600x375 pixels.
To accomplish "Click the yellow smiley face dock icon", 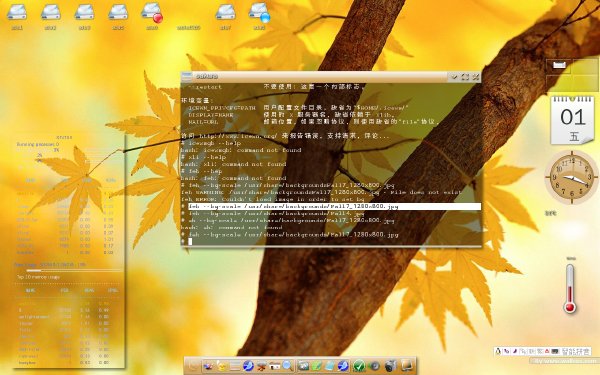I will (222, 365).
